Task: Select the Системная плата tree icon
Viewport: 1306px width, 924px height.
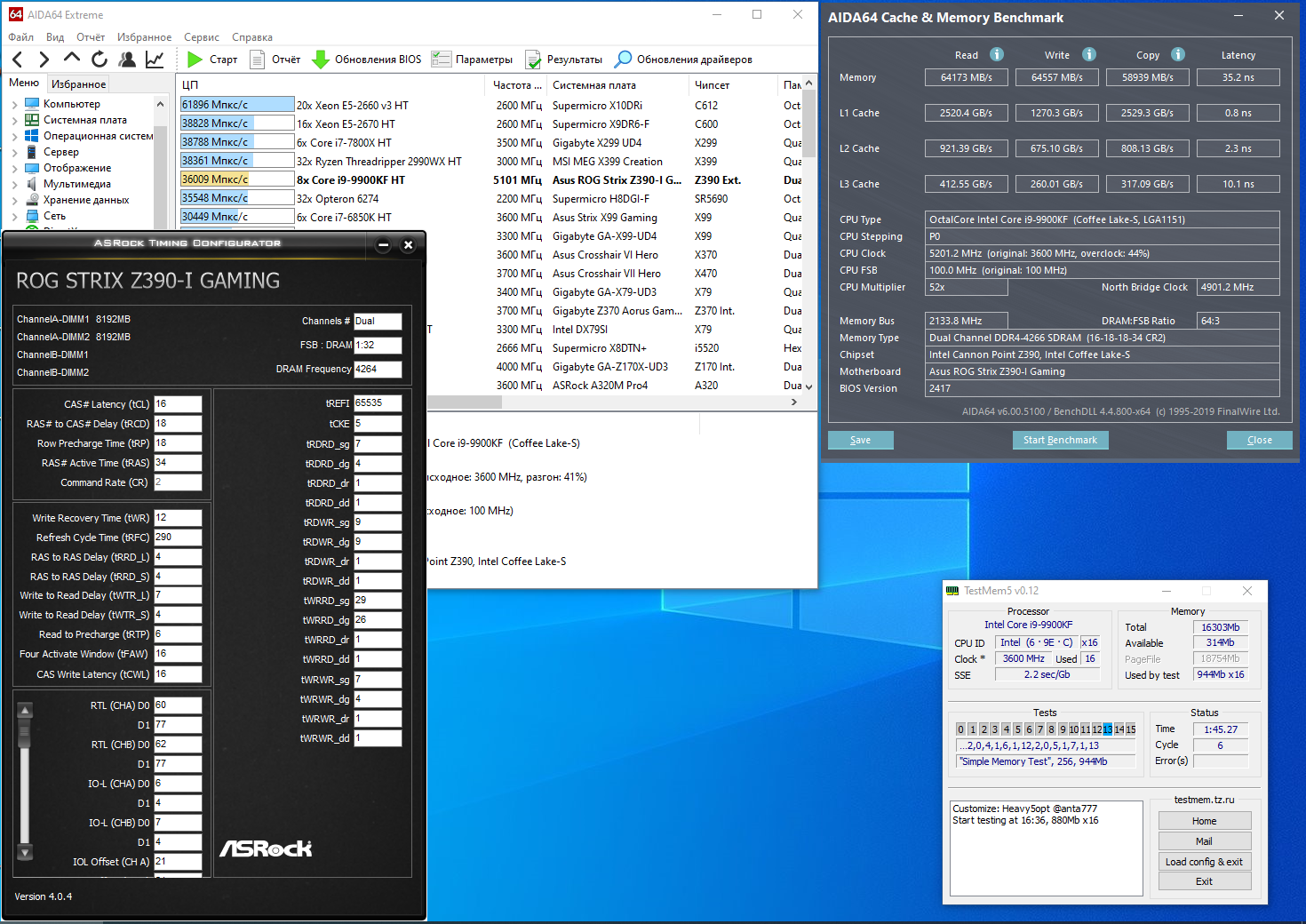Action: pos(33,120)
